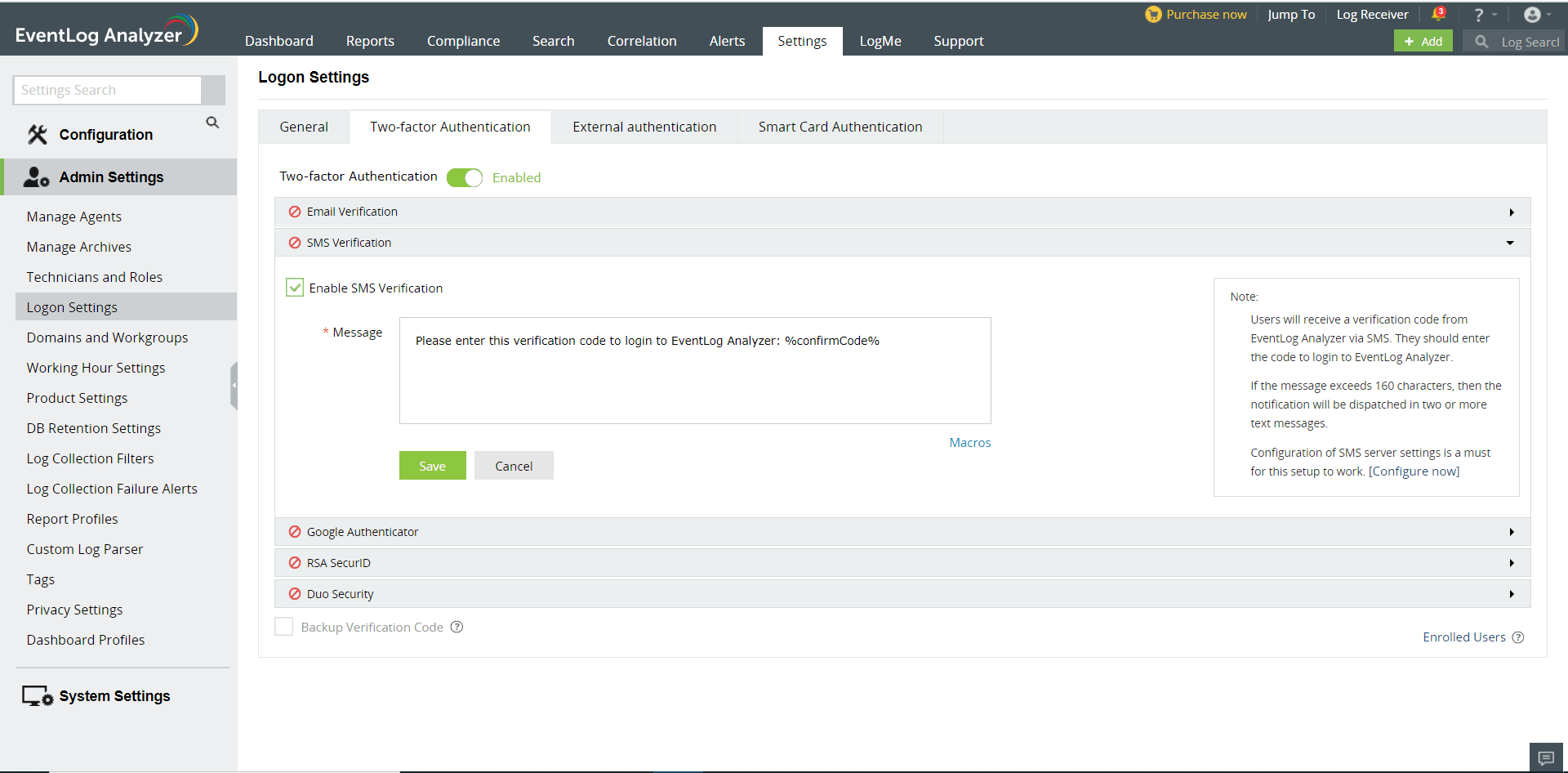
Task: Expand the Google Authenticator section arrow
Action: 1512,532
